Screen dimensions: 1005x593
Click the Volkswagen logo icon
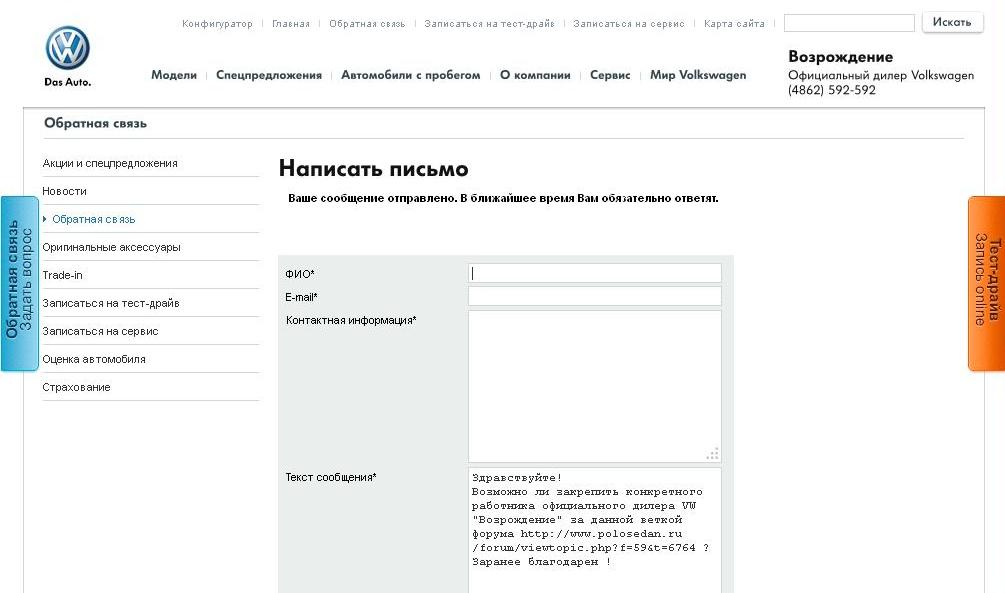(x=68, y=49)
